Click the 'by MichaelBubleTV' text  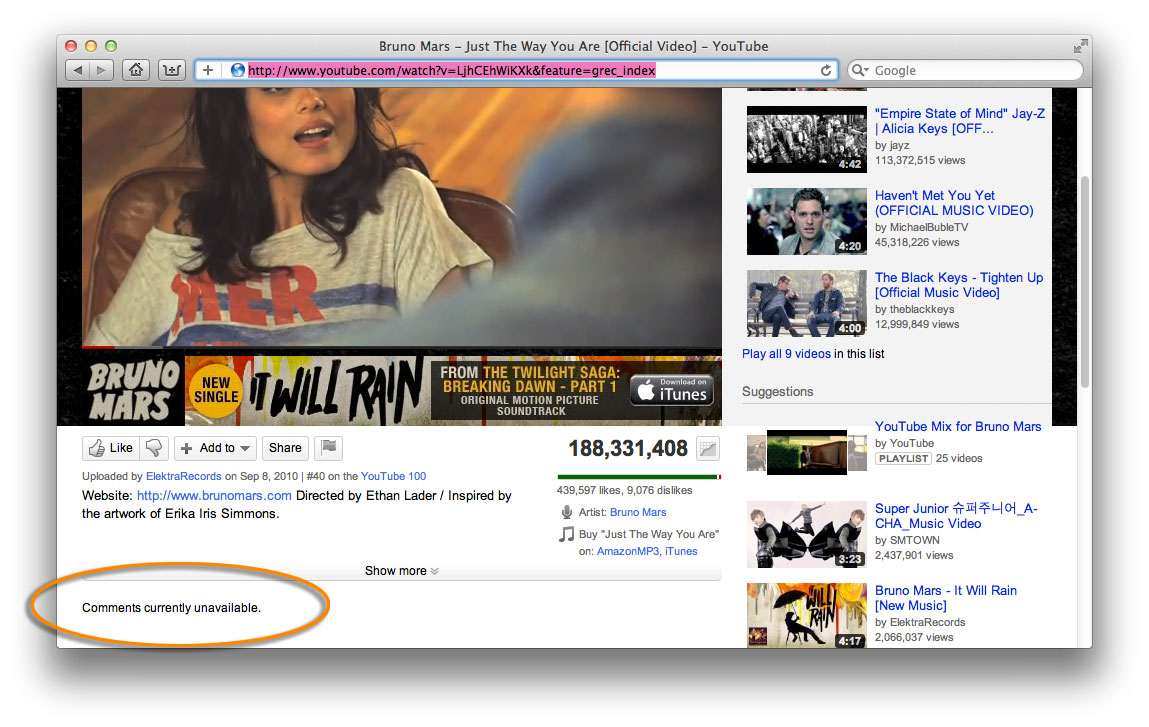(921, 227)
